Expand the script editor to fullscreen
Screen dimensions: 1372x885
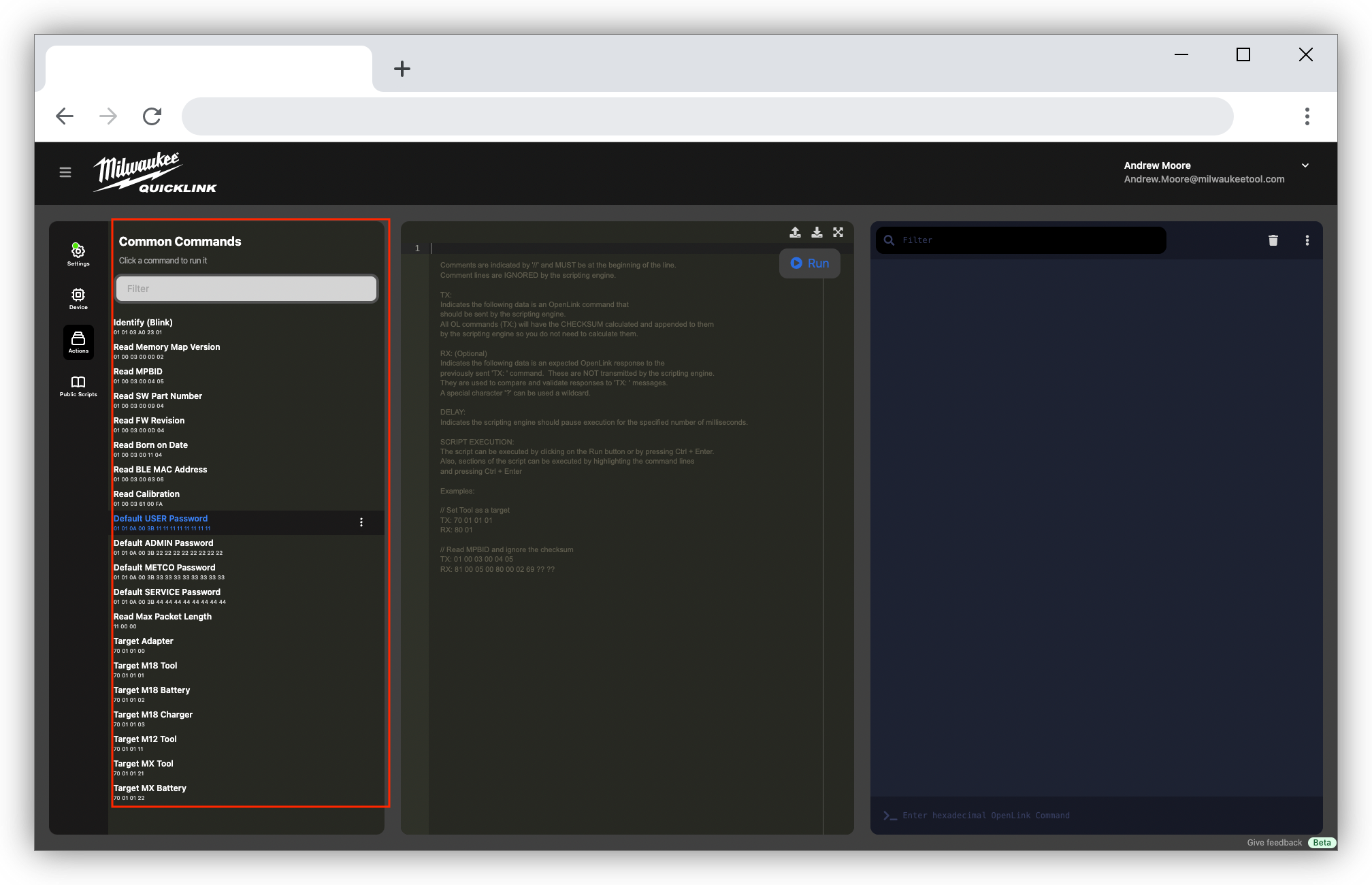(838, 232)
